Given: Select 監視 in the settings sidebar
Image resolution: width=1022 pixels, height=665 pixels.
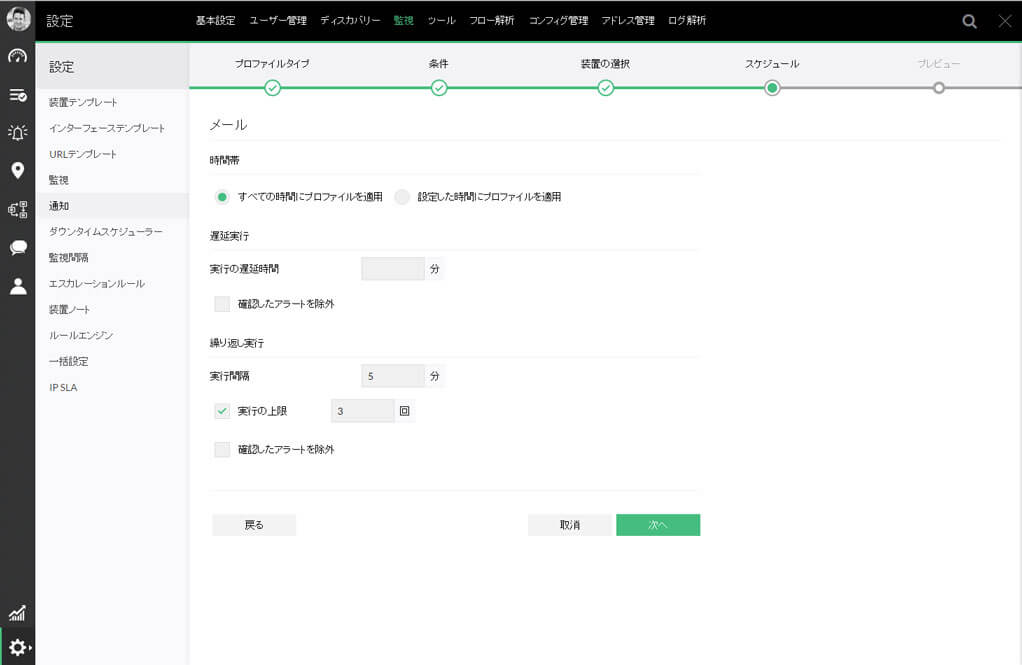Looking at the screenshot, I should [x=59, y=180].
